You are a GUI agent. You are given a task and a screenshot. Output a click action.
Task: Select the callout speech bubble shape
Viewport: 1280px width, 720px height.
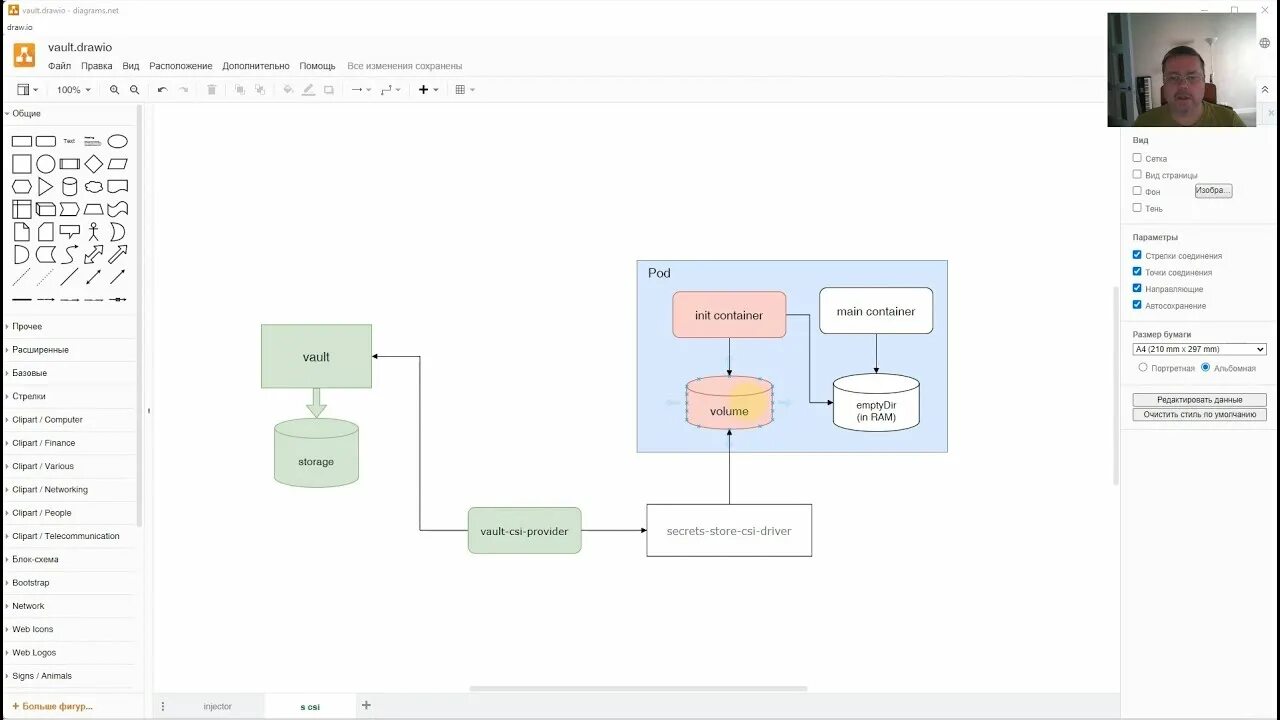70,232
